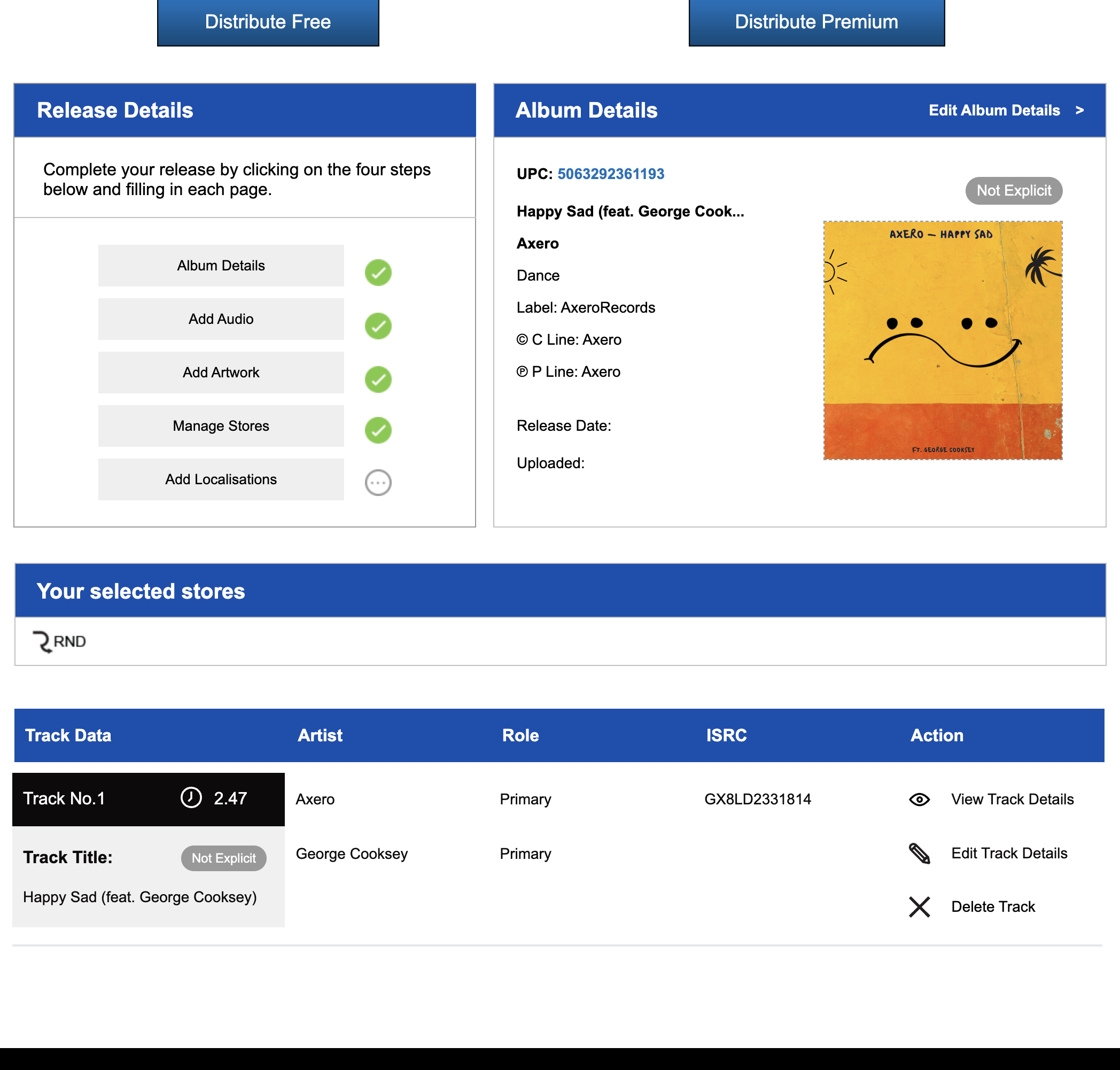Viewport: 1120px width, 1070px height.
Task: Click the eye icon for View Track Details
Action: tap(919, 799)
